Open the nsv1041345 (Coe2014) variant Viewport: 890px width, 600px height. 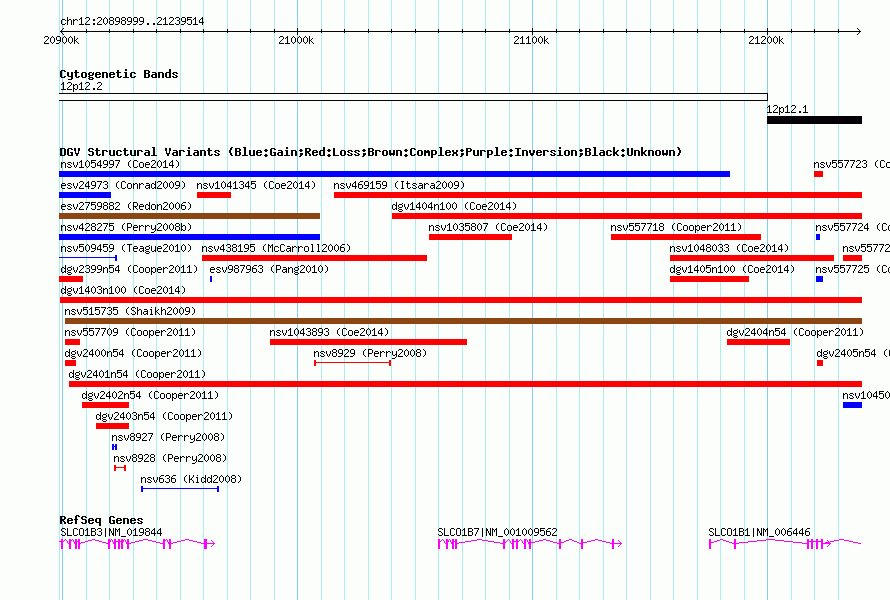[257, 185]
